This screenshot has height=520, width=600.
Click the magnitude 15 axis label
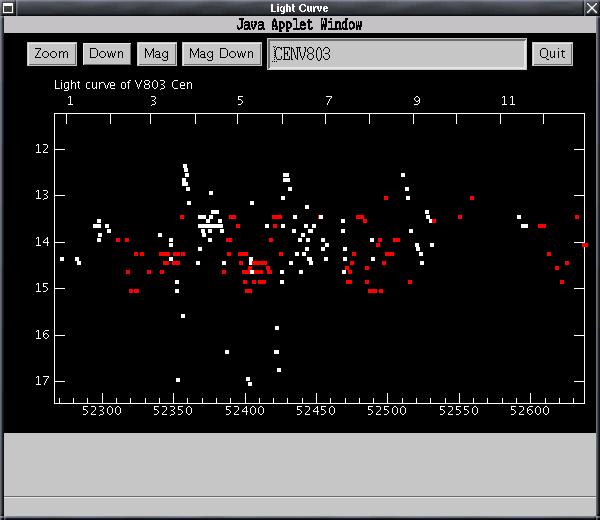click(x=42, y=288)
